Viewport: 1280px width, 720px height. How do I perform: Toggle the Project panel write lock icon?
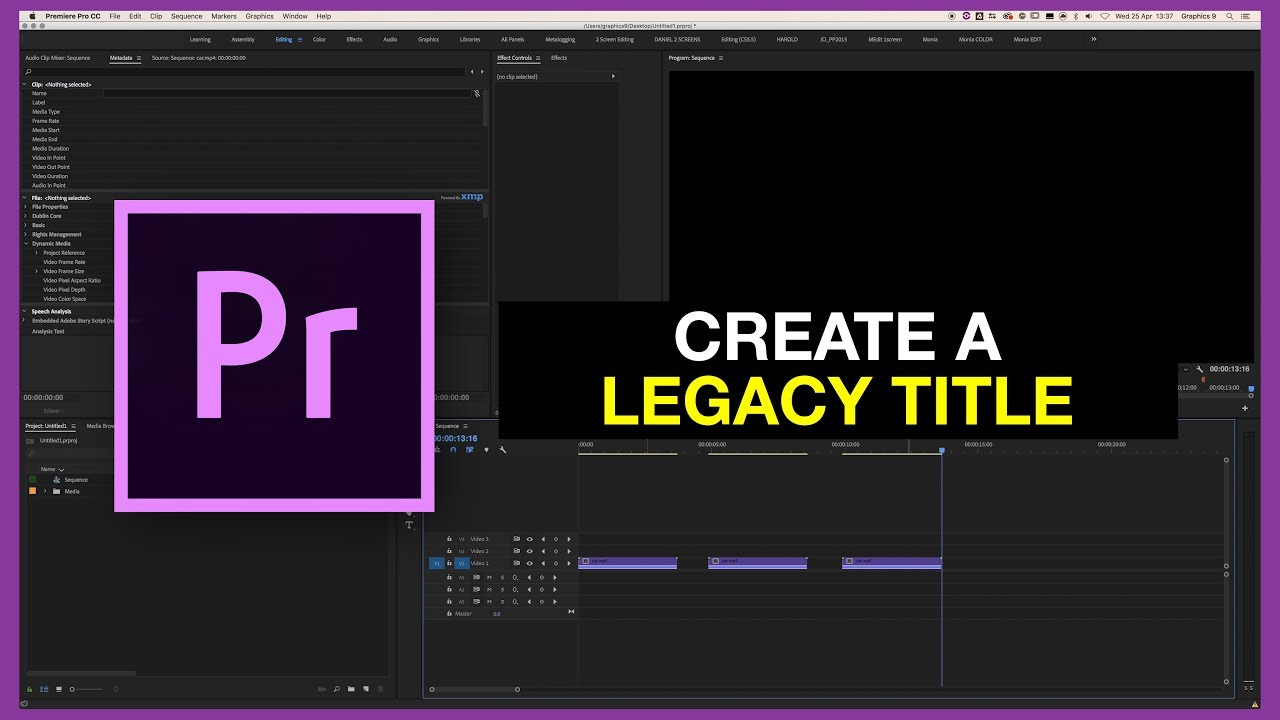(x=30, y=689)
